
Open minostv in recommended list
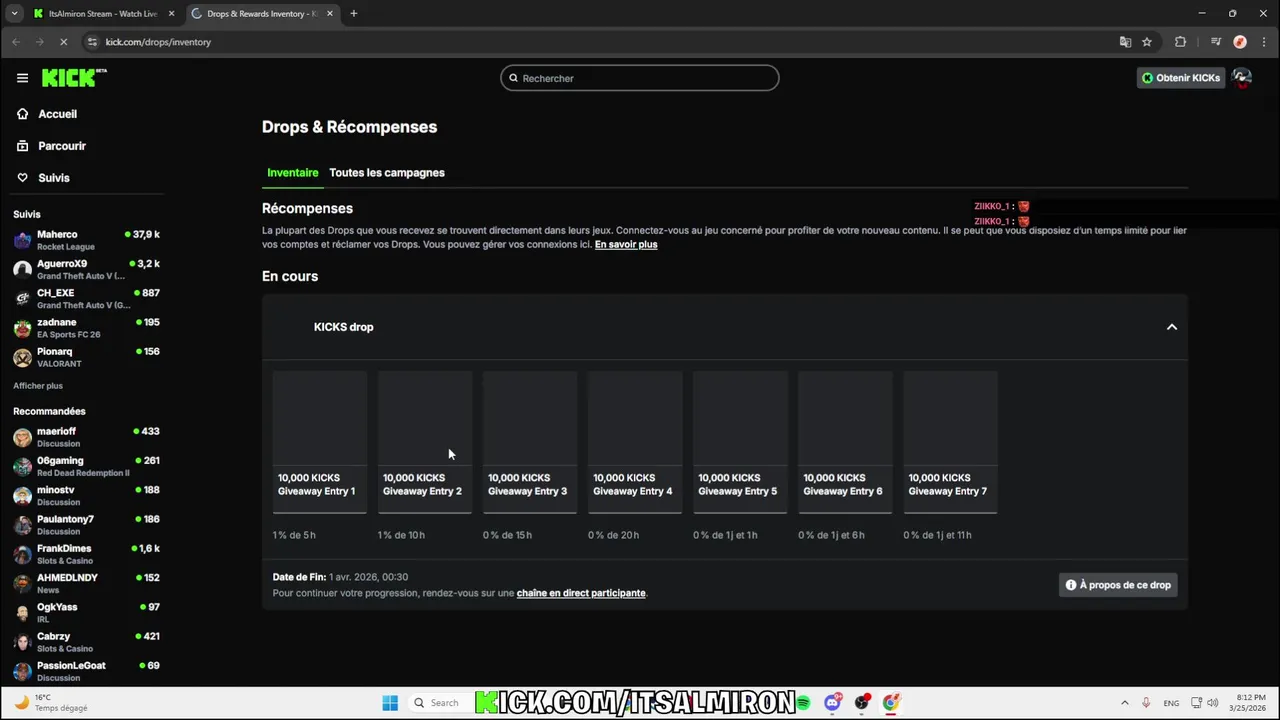click(86, 496)
